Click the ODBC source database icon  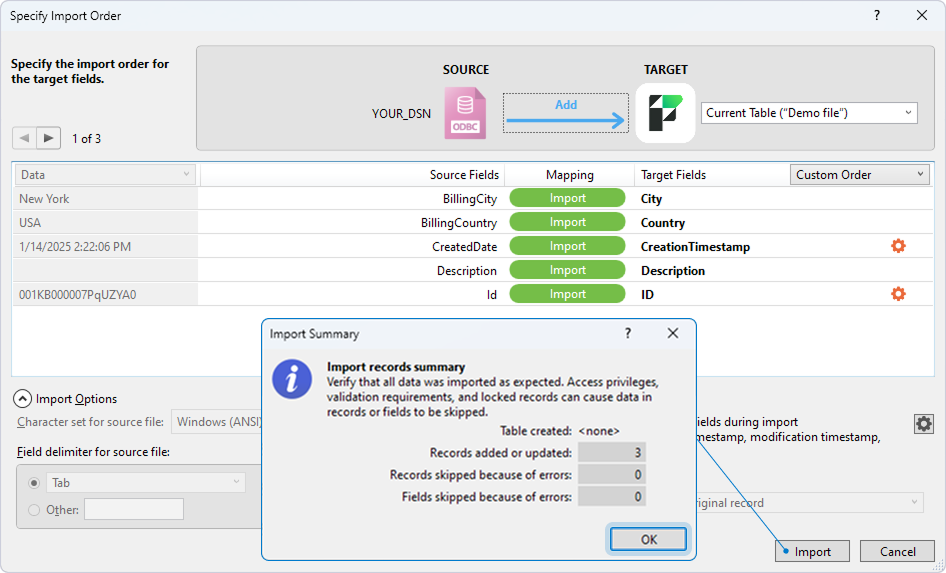[x=465, y=113]
